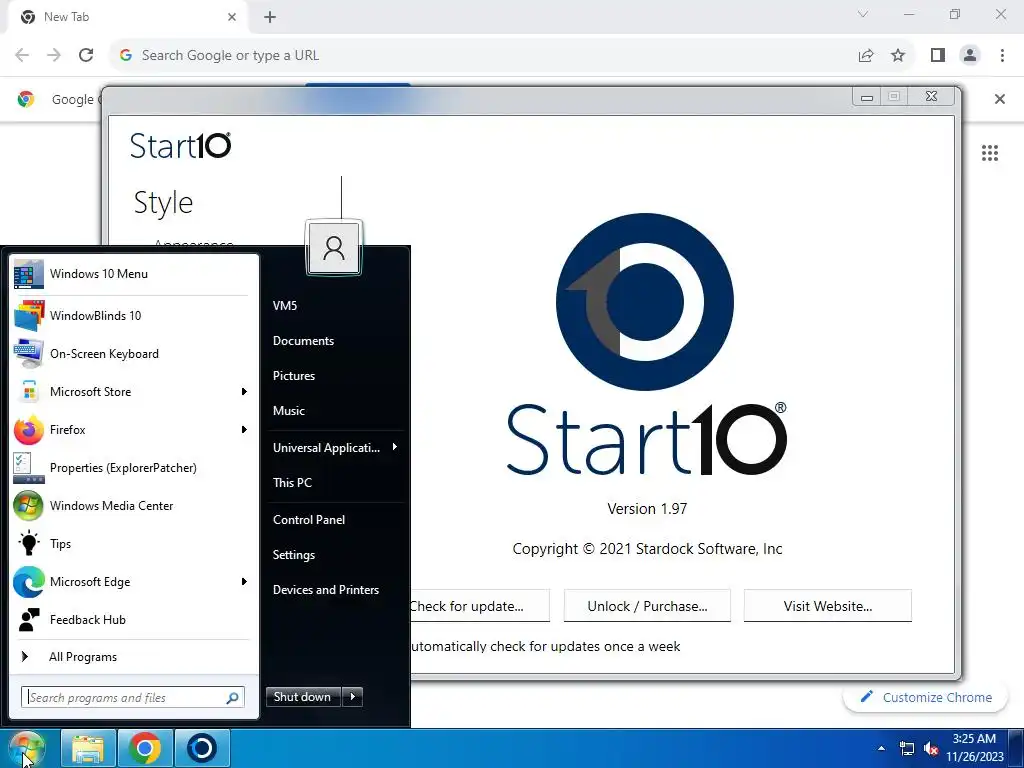
Task: Click Customize Chrome button
Action: point(926,697)
